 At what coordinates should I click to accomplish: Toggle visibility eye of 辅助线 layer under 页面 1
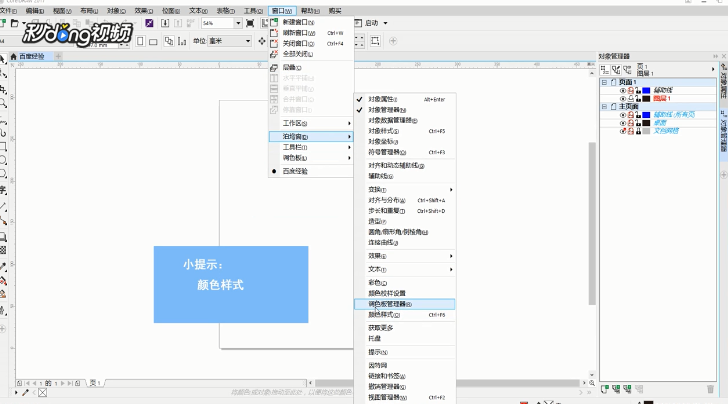tap(623, 91)
